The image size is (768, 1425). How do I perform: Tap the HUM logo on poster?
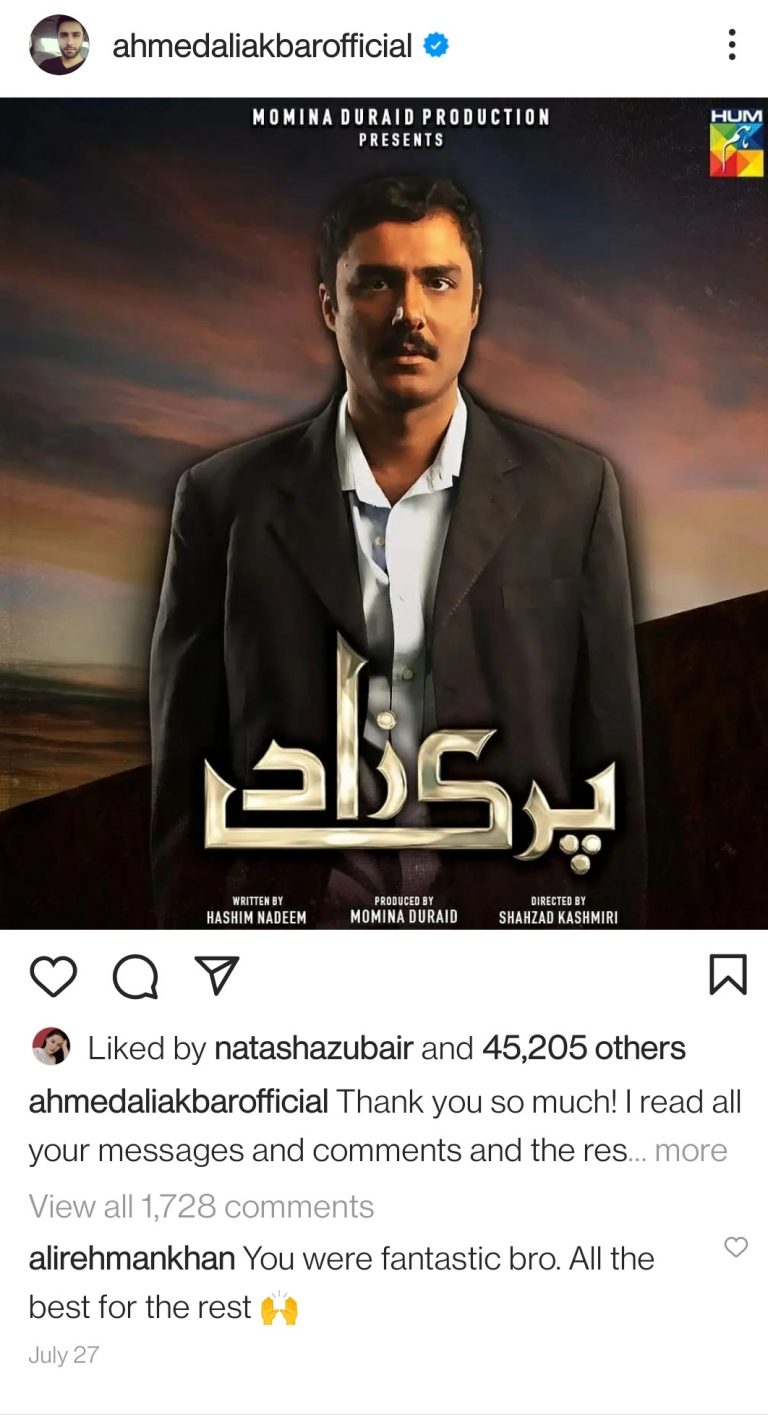736,143
